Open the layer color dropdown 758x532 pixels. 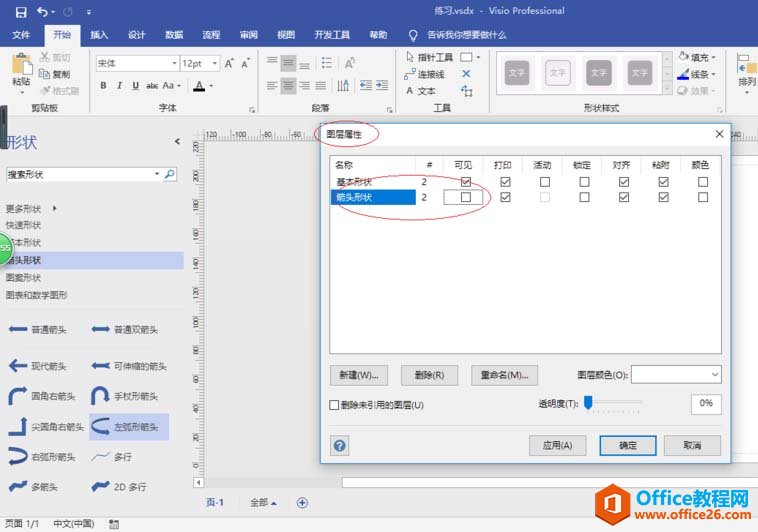pyautogui.click(x=714, y=374)
